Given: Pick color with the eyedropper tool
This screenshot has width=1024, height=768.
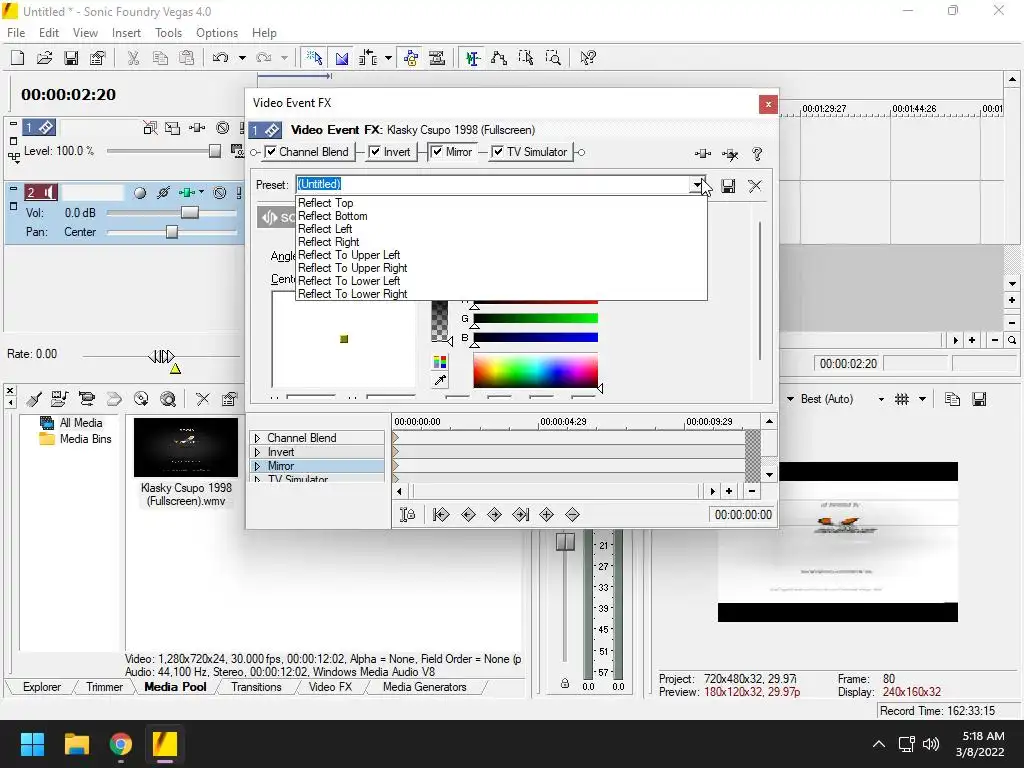Looking at the screenshot, I should [x=440, y=380].
